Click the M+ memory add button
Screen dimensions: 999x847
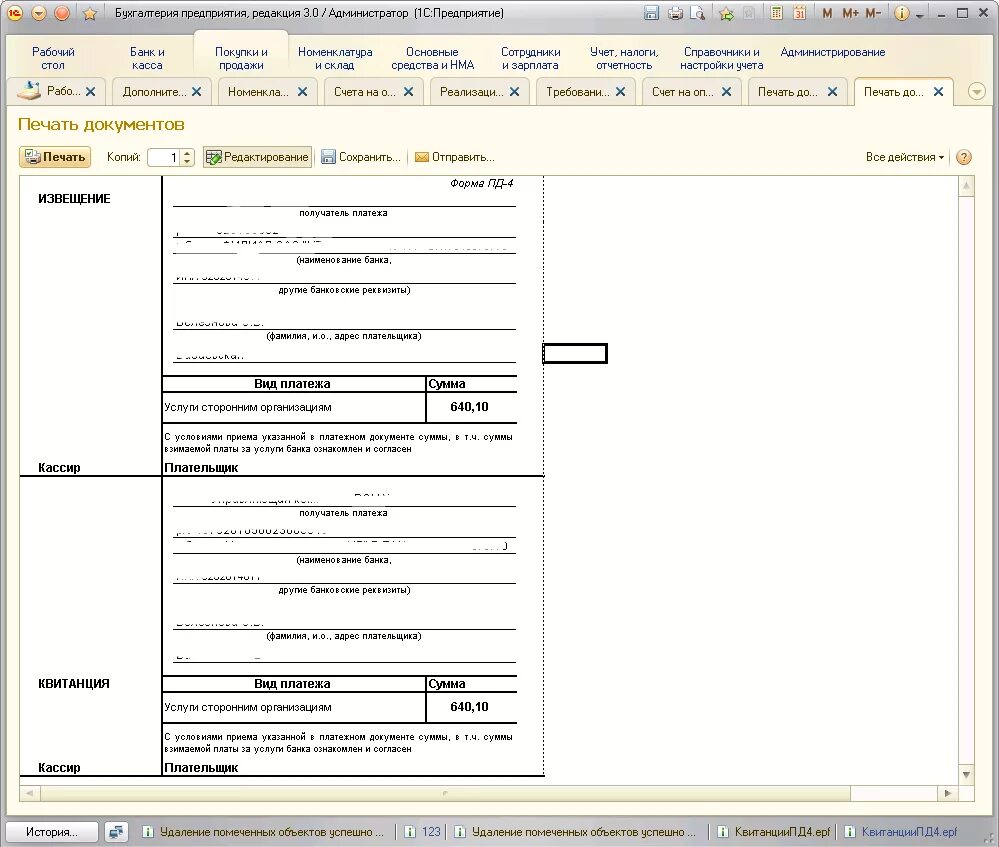coord(850,13)
